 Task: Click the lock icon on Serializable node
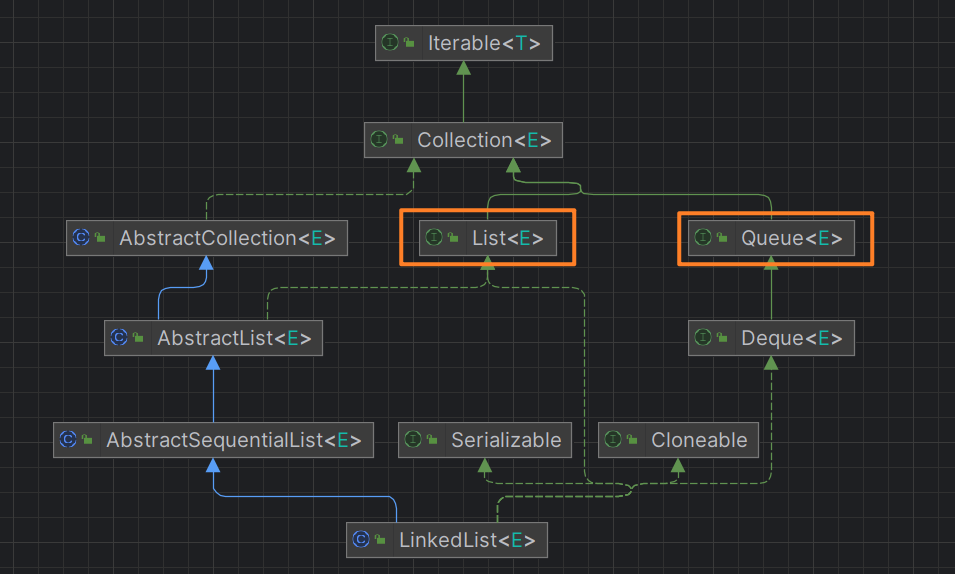tap(432, 439)
